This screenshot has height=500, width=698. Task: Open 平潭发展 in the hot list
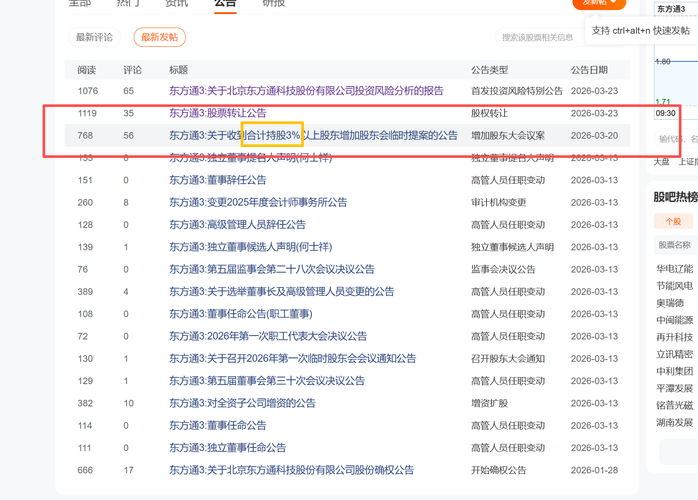674,388
